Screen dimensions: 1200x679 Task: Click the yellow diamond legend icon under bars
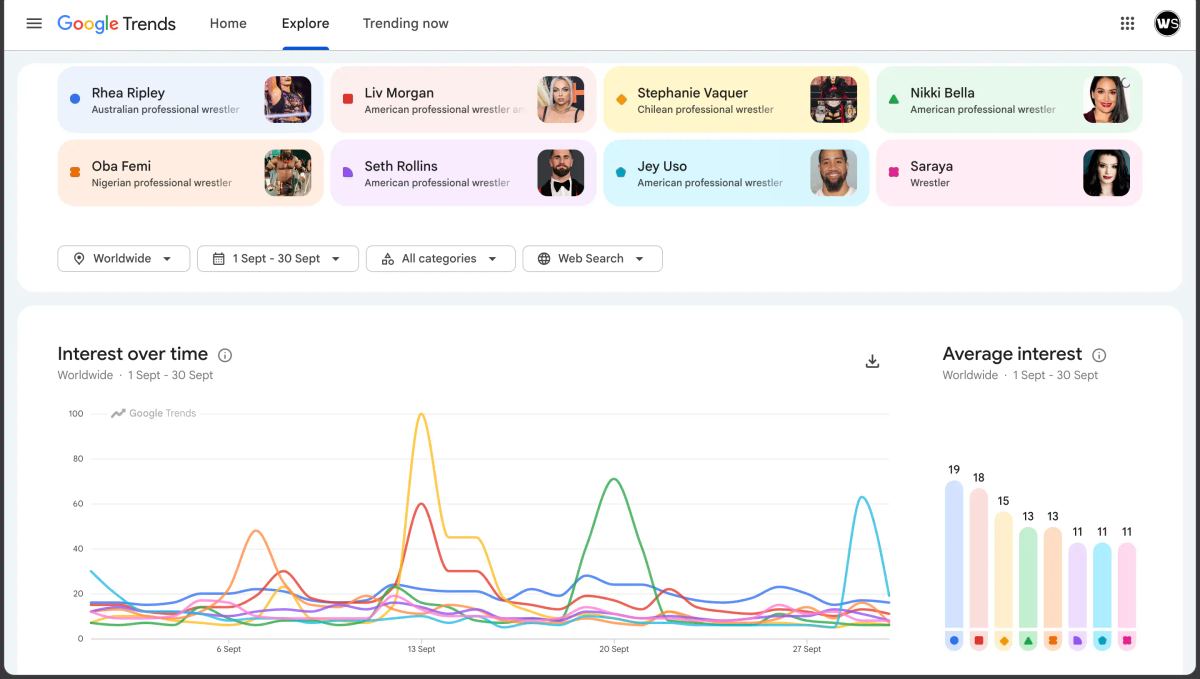pyautogui.click(x=1004, y=640)
